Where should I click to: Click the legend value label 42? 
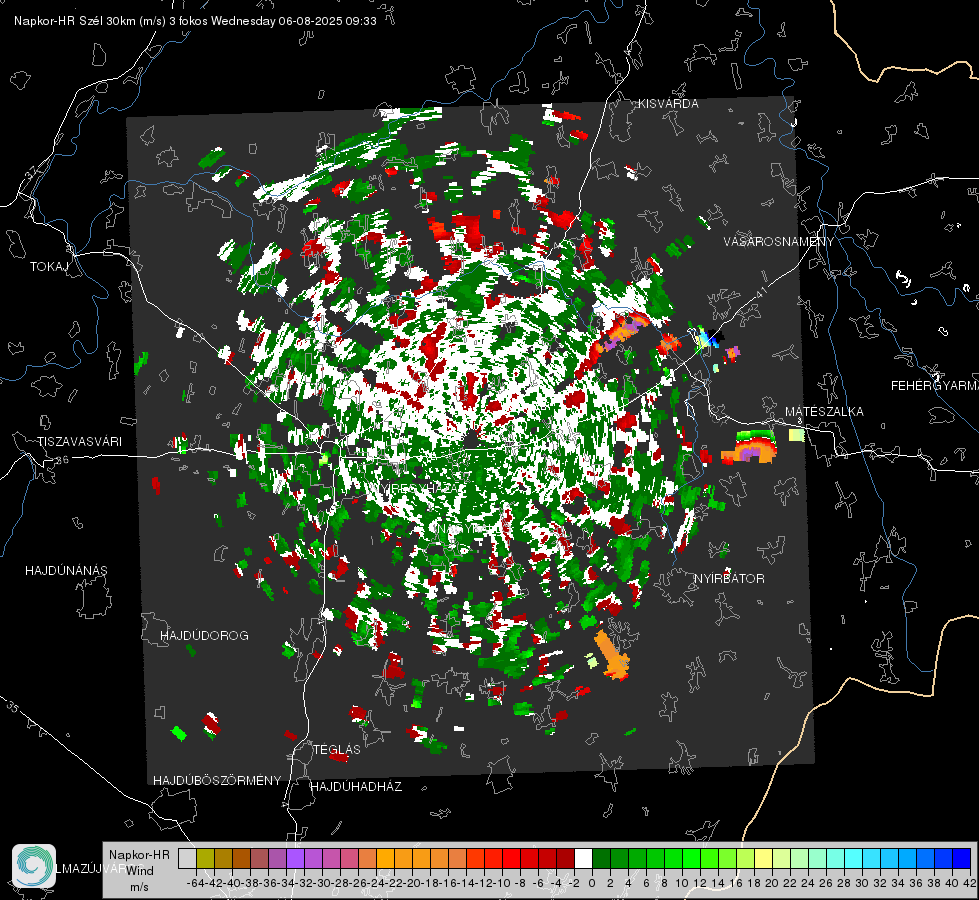point(969,883)
